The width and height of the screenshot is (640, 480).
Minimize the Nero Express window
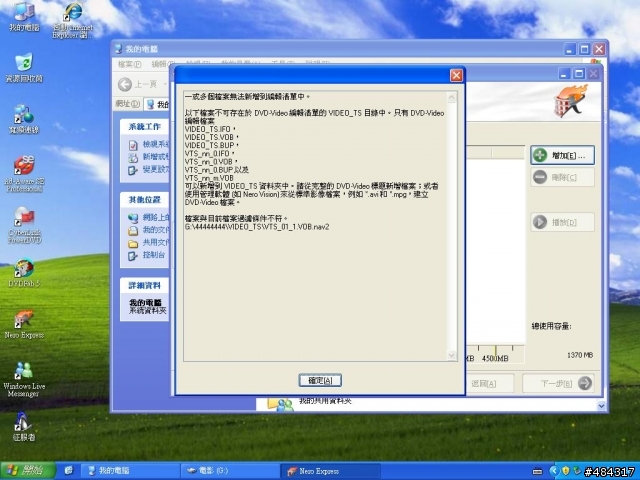pos(564,74)
